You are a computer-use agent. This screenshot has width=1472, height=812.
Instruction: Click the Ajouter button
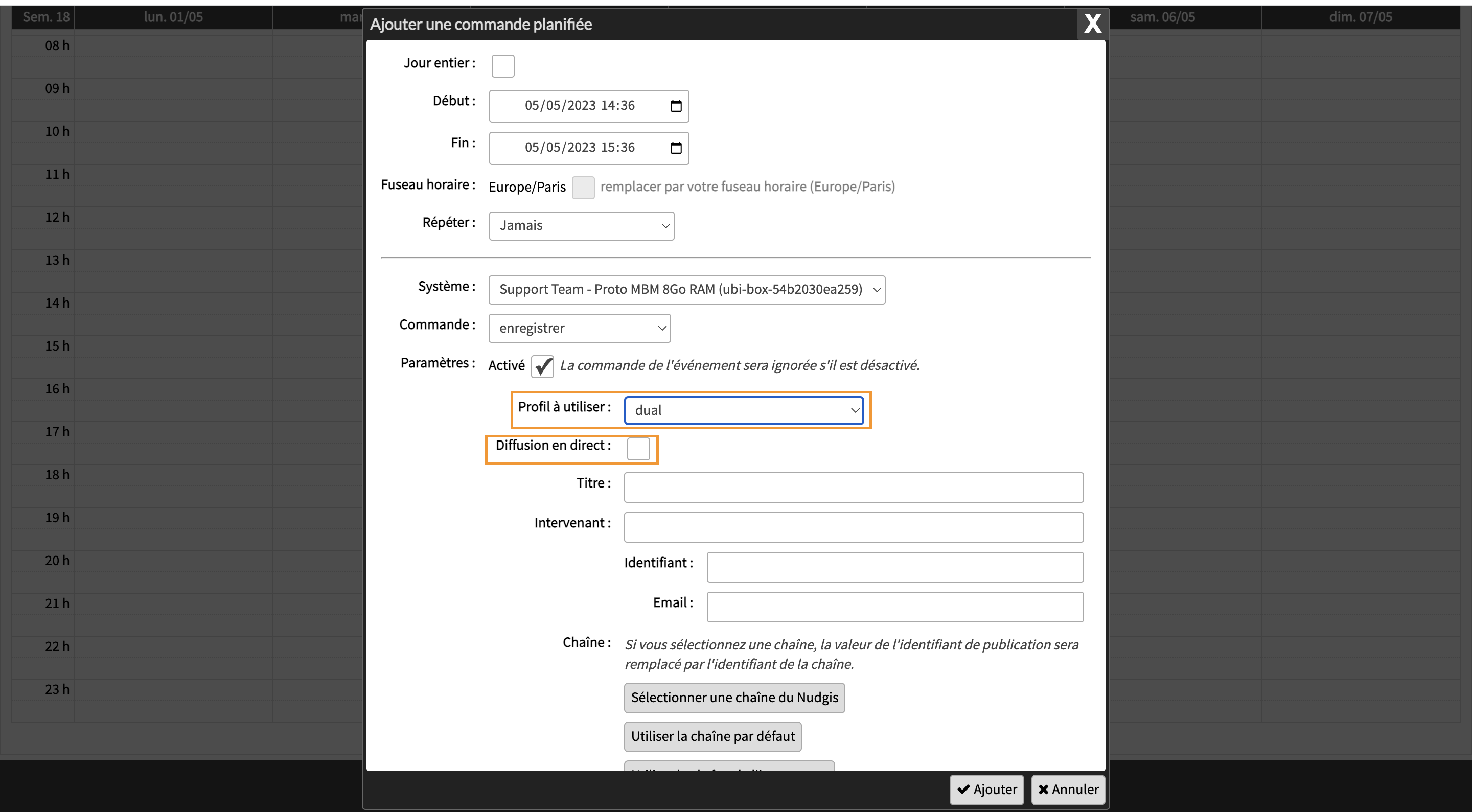pyautogui.click(x=987, y=790)
